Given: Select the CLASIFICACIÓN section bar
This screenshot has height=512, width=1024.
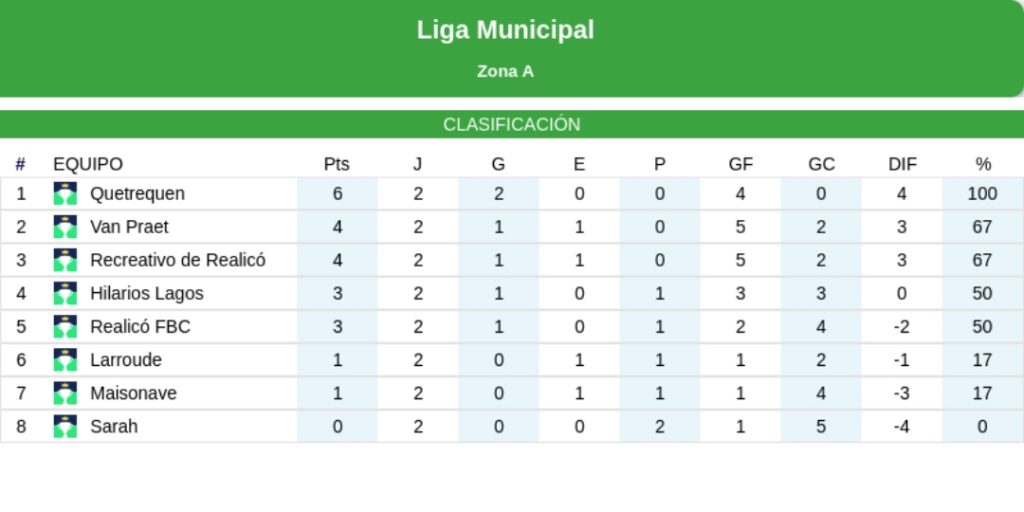Looking at the screenshot, I should tap(512, 125).
